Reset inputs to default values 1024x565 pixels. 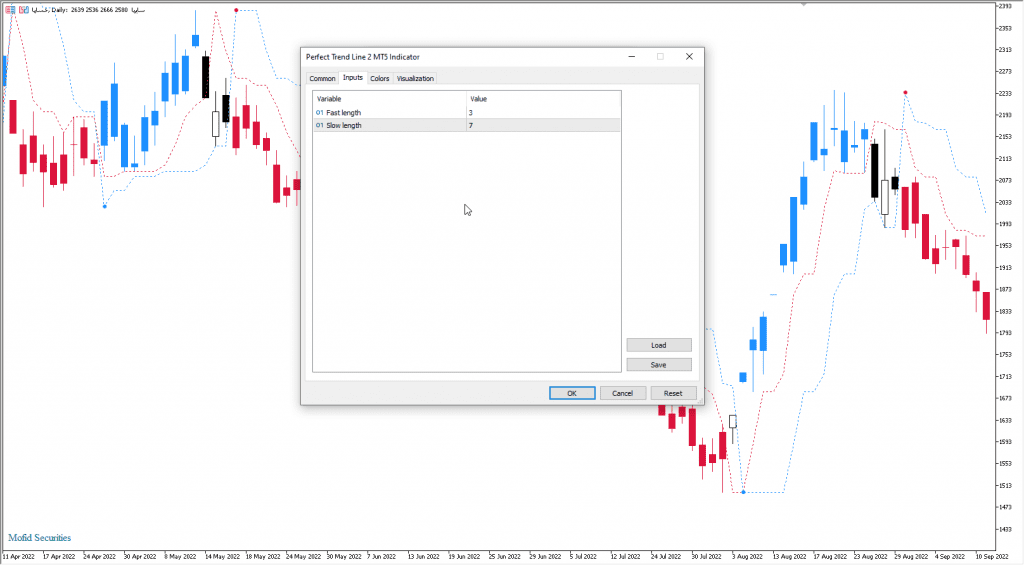tap(673, 393)
